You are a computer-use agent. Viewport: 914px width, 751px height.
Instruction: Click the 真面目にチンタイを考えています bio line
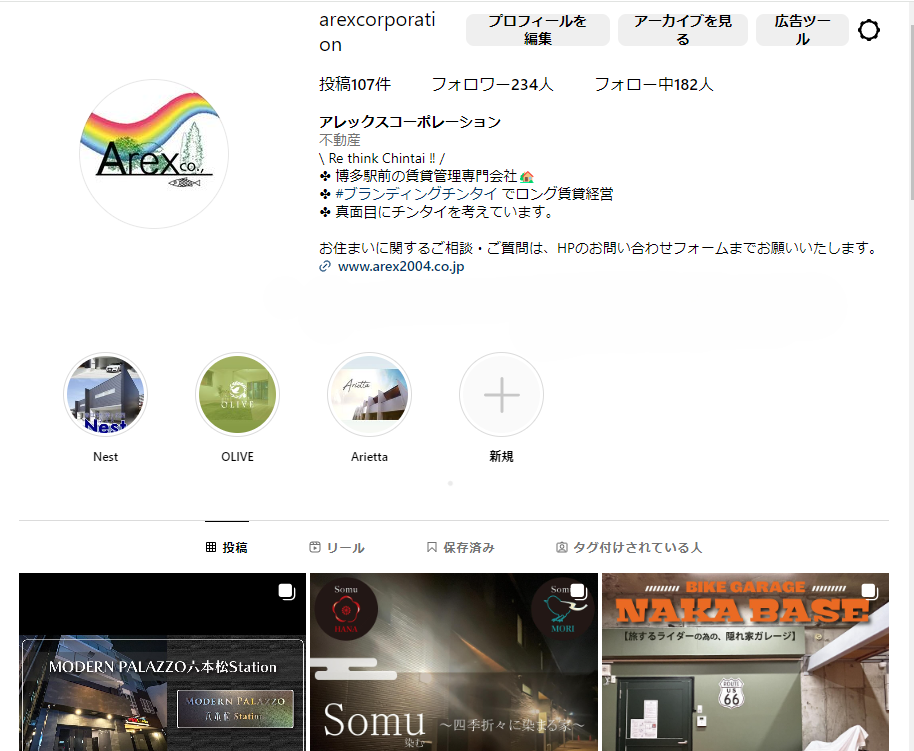click(x=436, y=212)
